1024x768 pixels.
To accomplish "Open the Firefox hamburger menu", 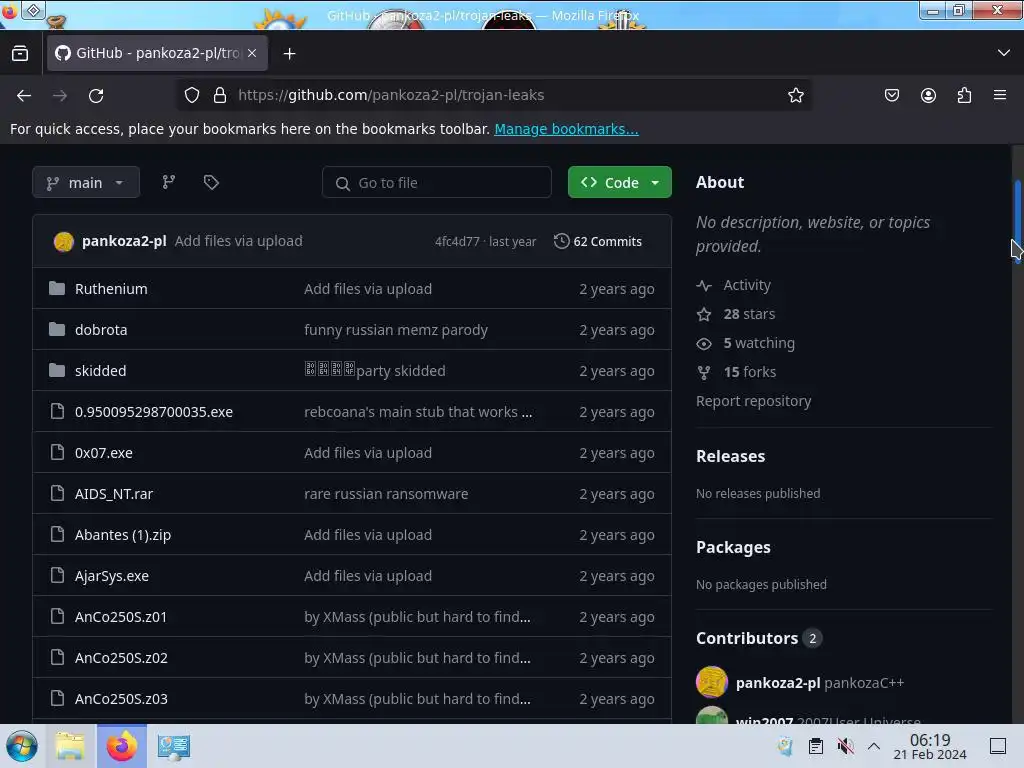I will (x=1000, y=95).
